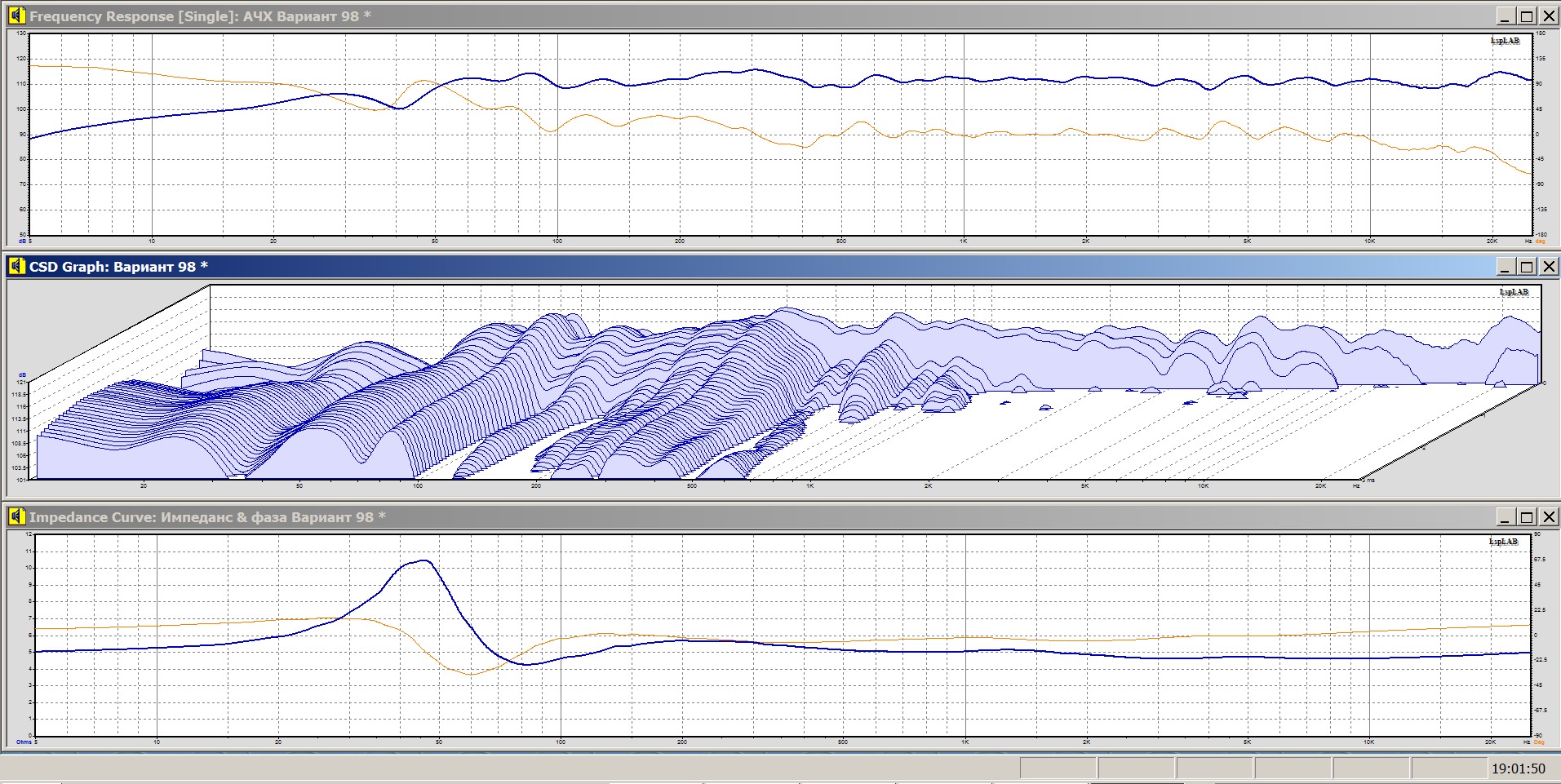
Task: Close the Impedance Curve window
Action: (x=1548, y=517)
